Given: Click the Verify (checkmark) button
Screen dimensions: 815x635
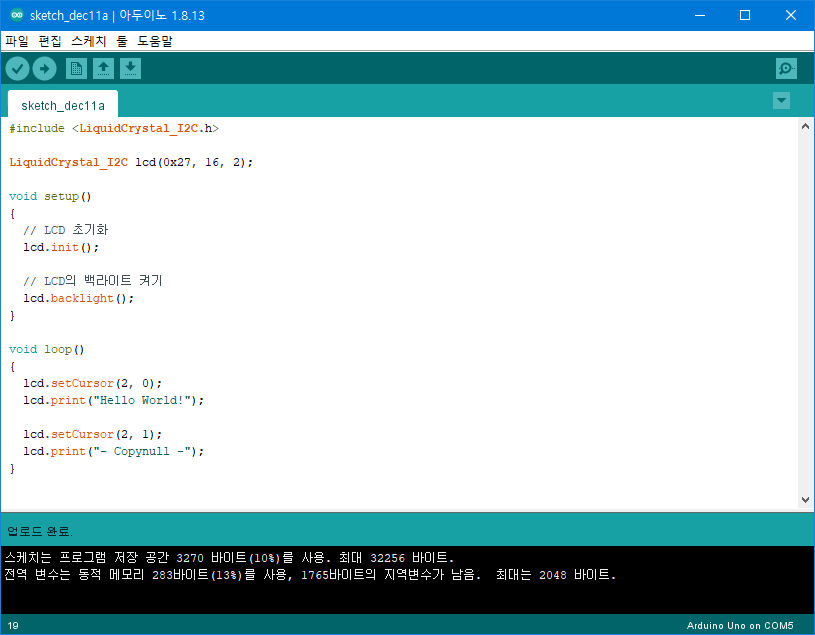Looking at the screenshot, I should (17, 69).
